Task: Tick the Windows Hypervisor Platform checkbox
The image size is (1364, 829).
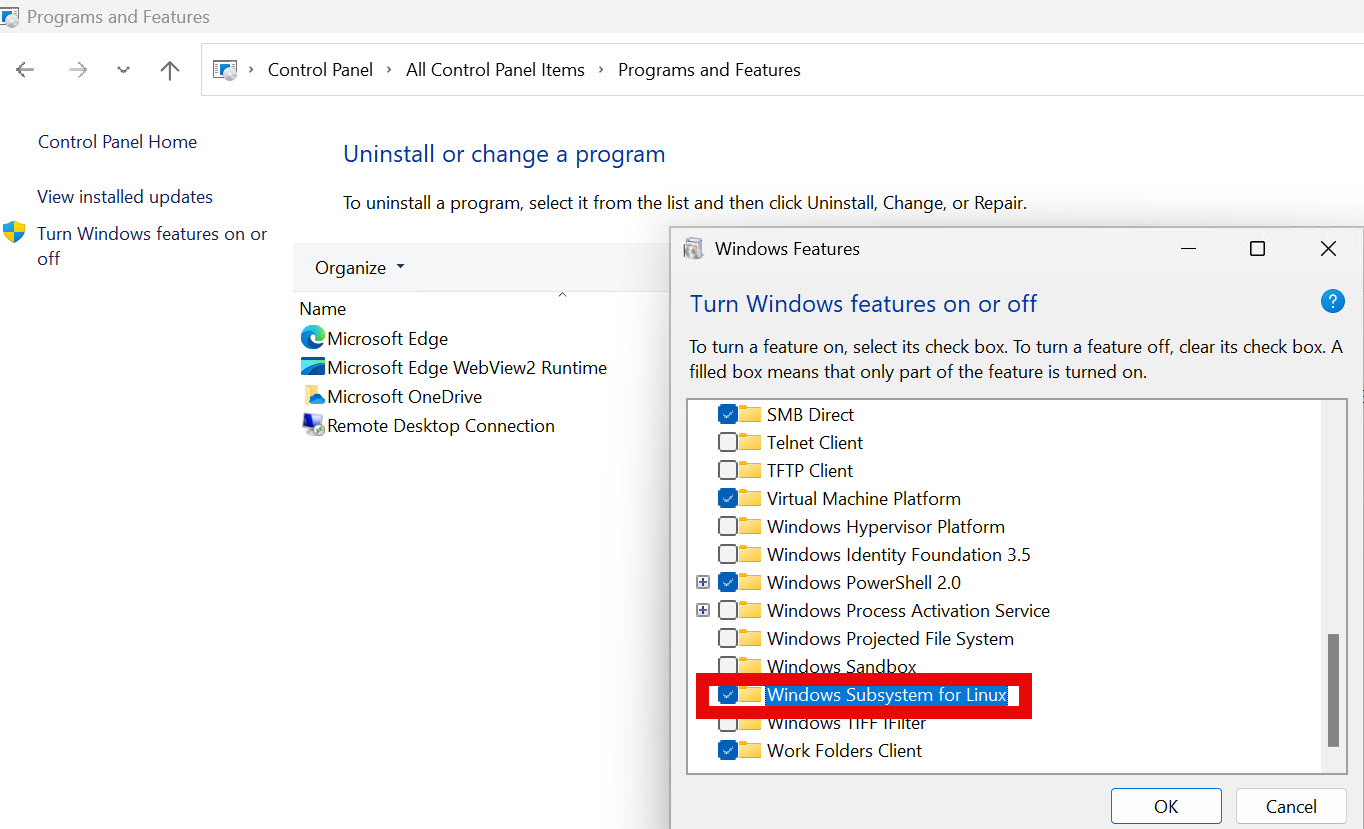Action: pyautogui.click(x=728, y=526)
